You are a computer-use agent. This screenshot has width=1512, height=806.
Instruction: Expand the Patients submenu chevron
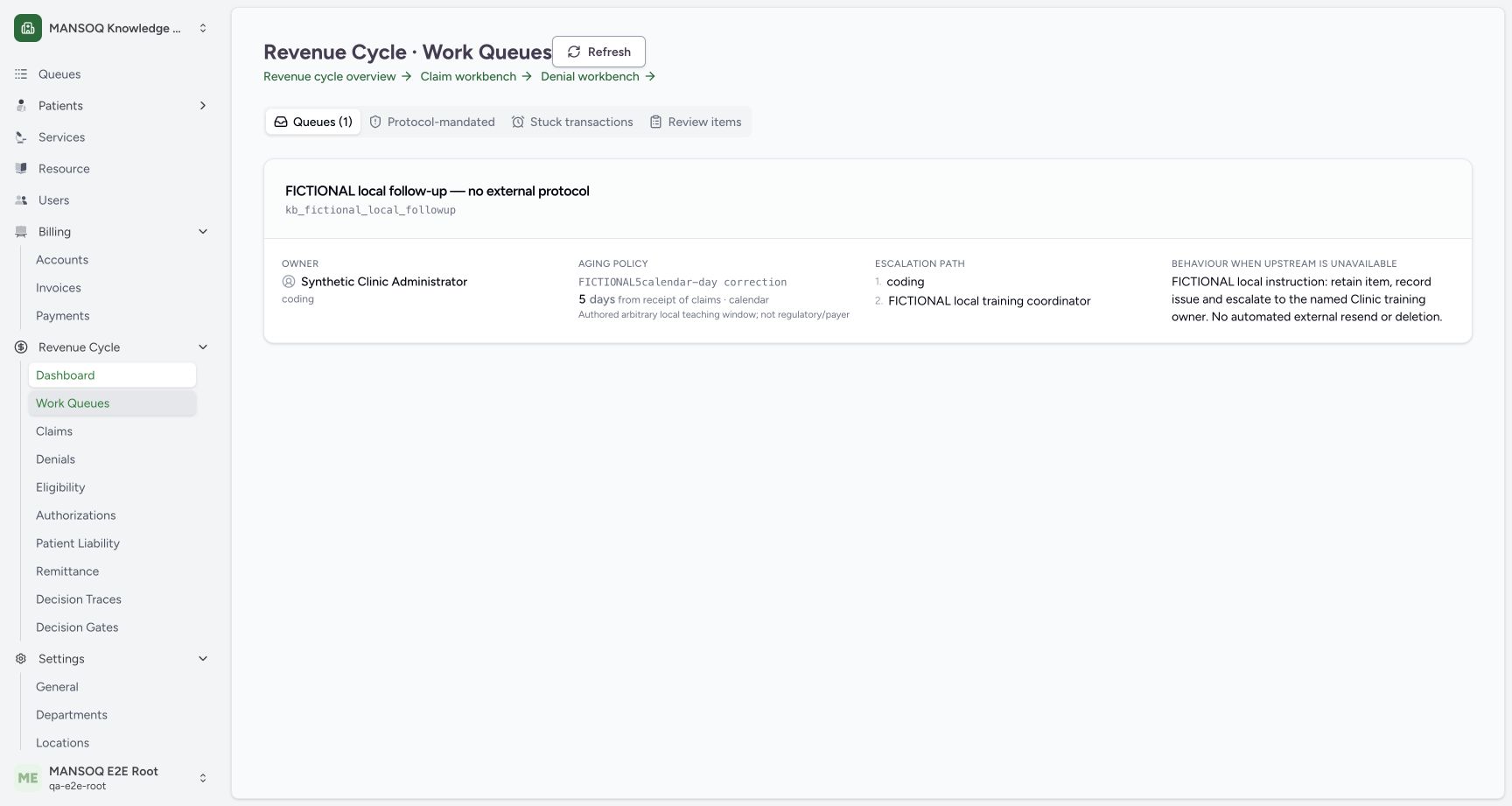[x=203, y=106]
